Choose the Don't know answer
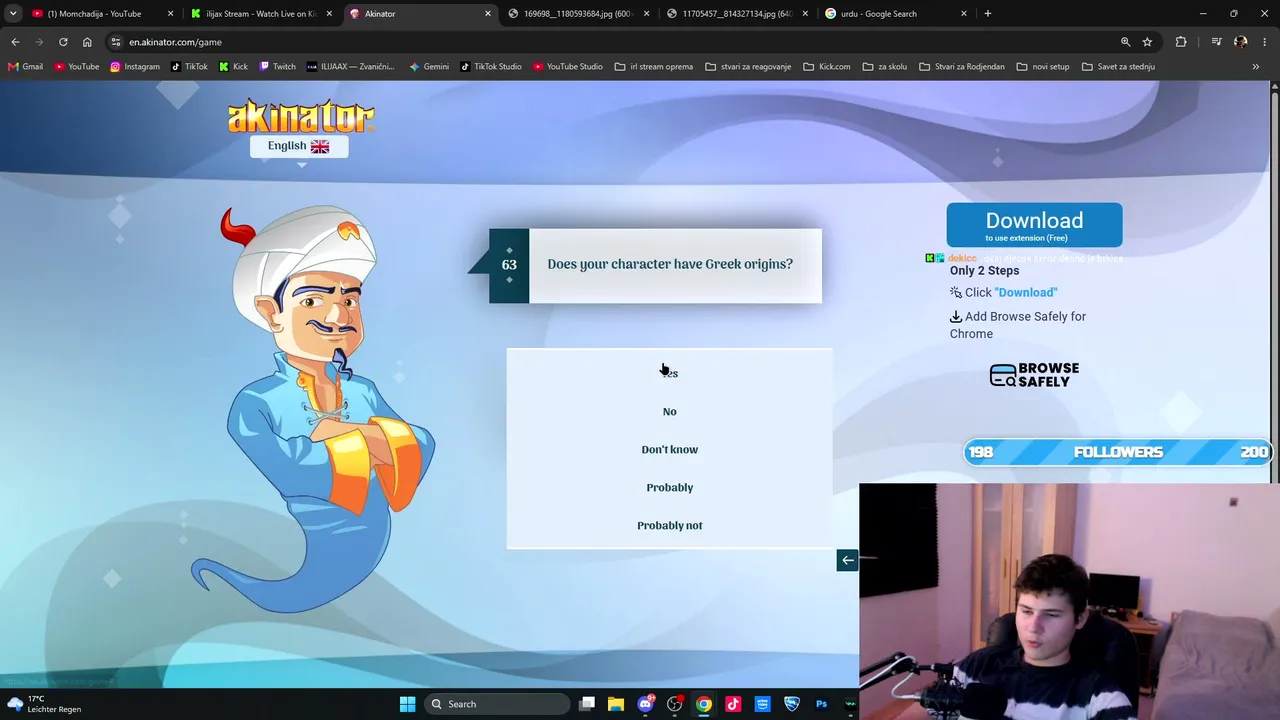1280x720 pixels. [x=670, y=449]
